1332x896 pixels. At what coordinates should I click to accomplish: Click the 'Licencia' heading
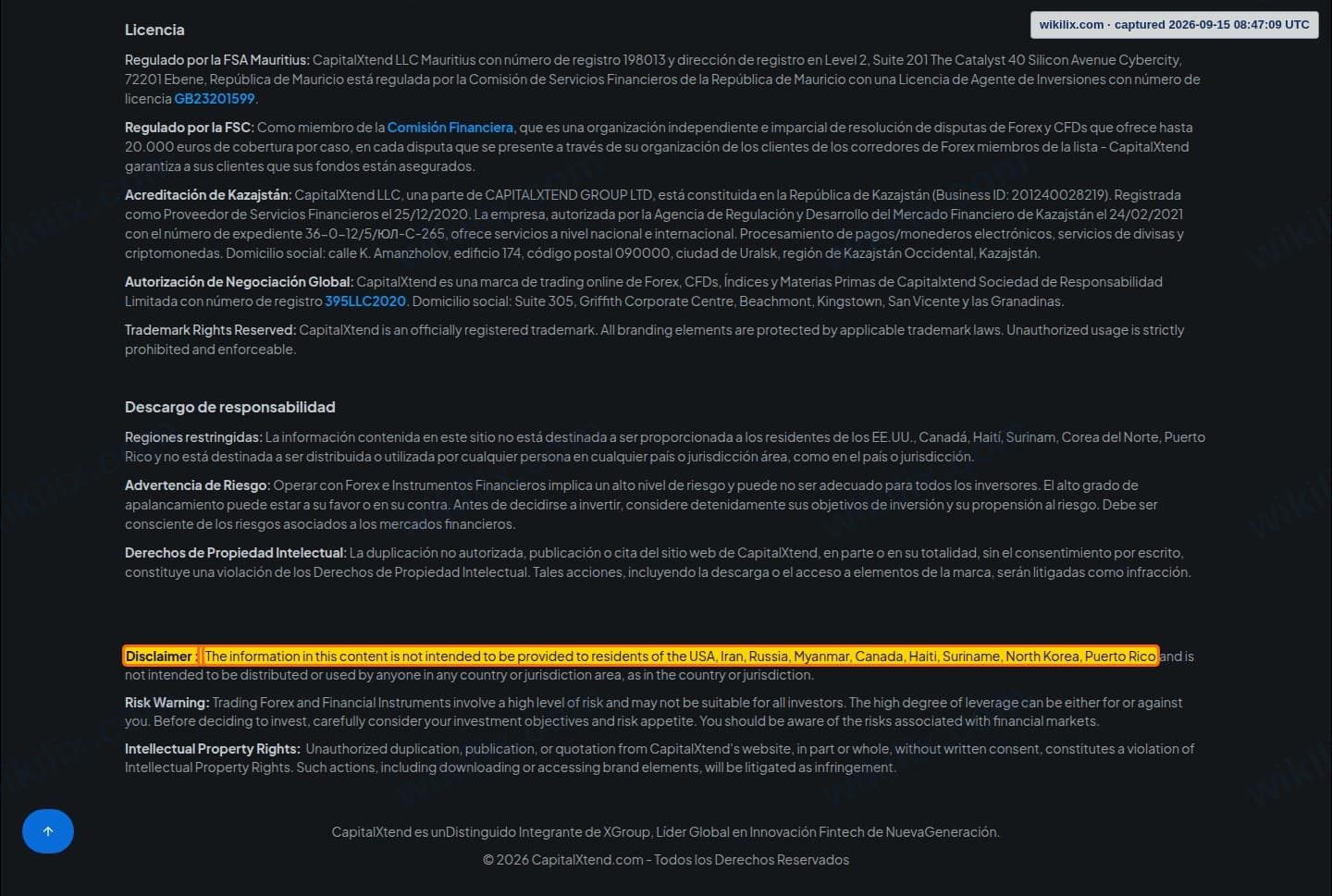point(154,30)
